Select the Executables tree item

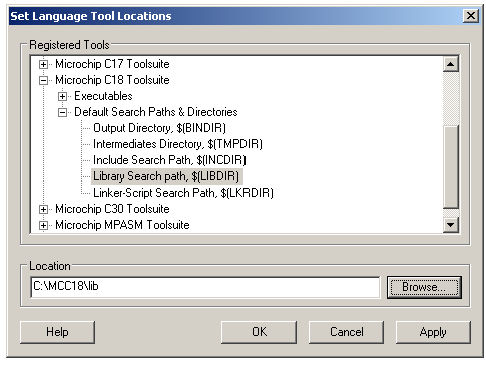point(103,96)
